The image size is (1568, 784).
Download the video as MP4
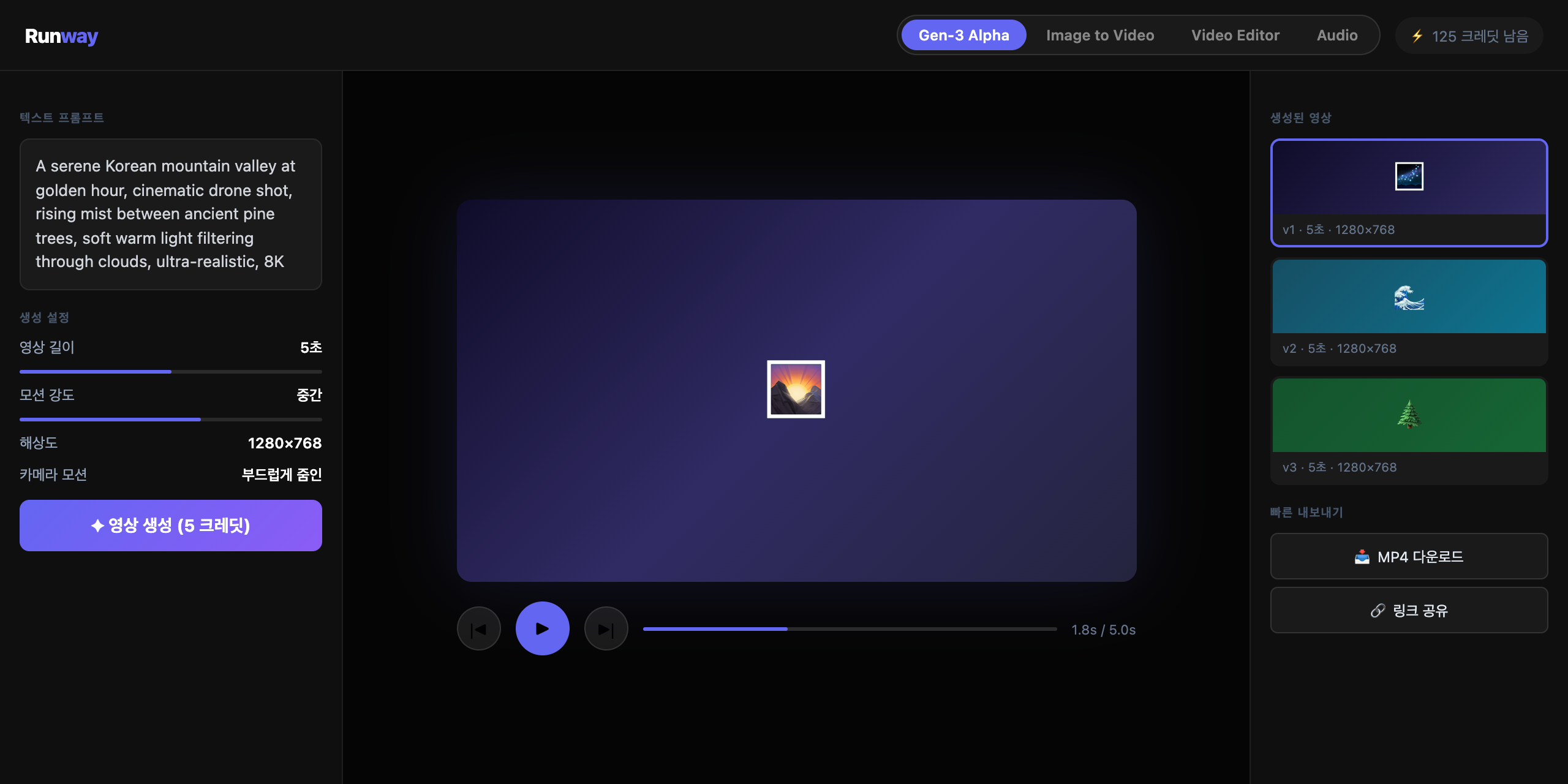1409,556
